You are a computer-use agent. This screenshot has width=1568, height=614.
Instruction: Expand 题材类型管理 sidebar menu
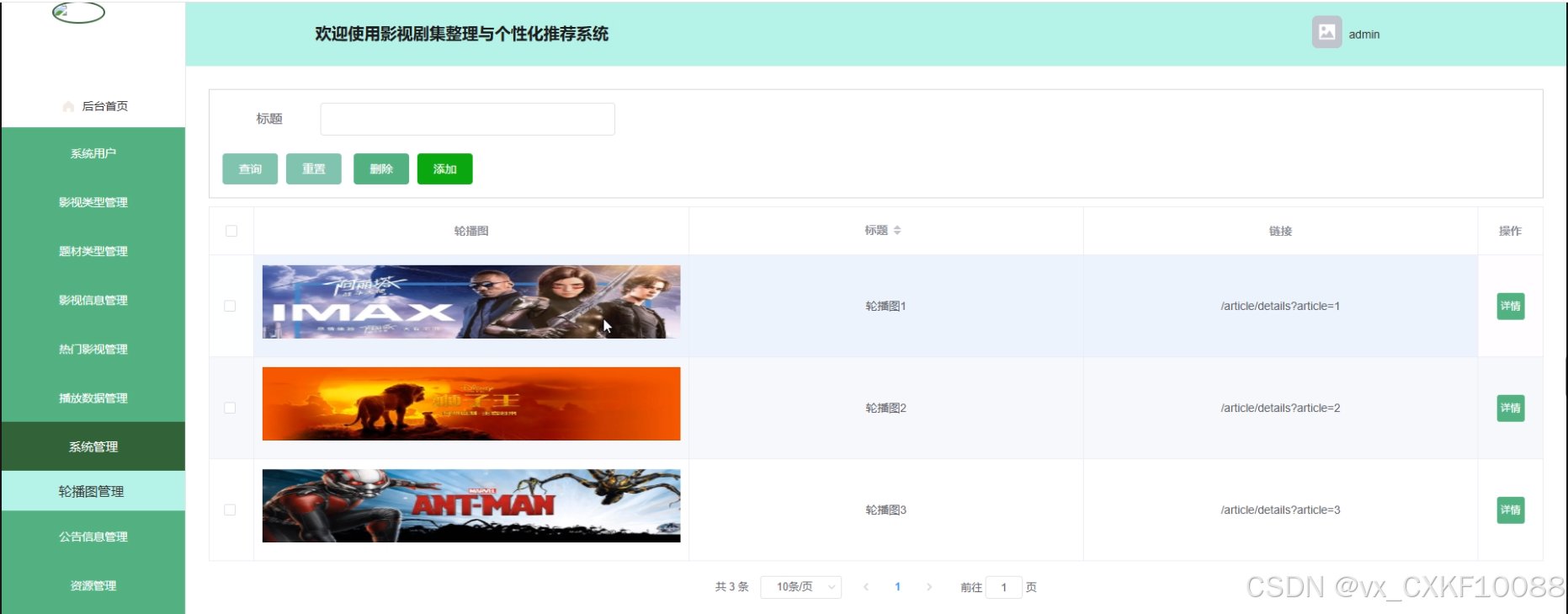coord(93,251)
